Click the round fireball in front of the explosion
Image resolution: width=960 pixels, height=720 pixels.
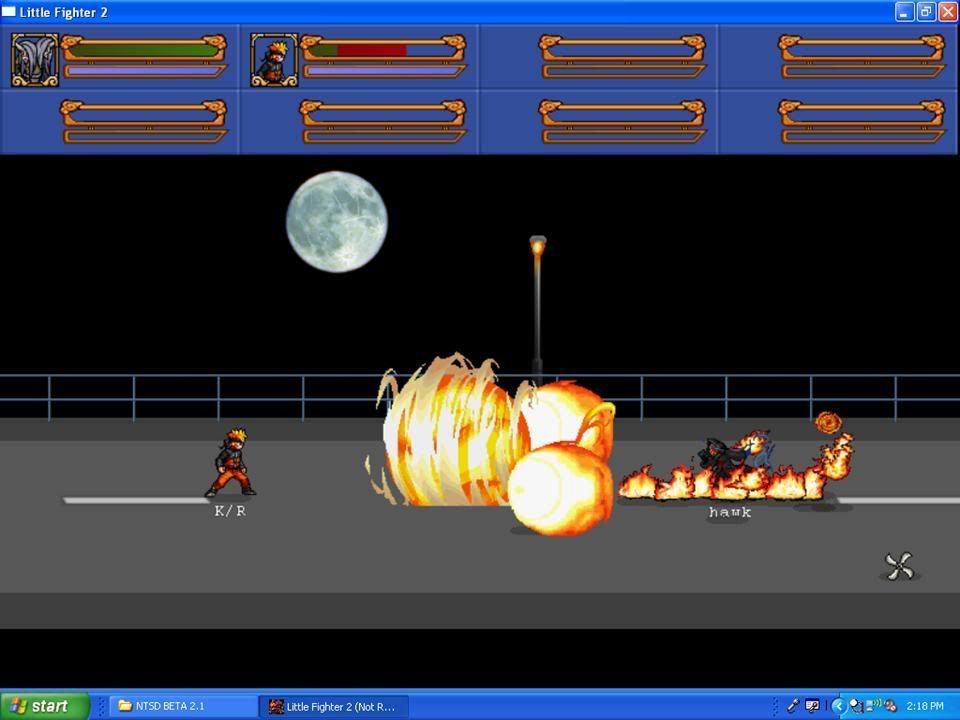pos(560,488)
